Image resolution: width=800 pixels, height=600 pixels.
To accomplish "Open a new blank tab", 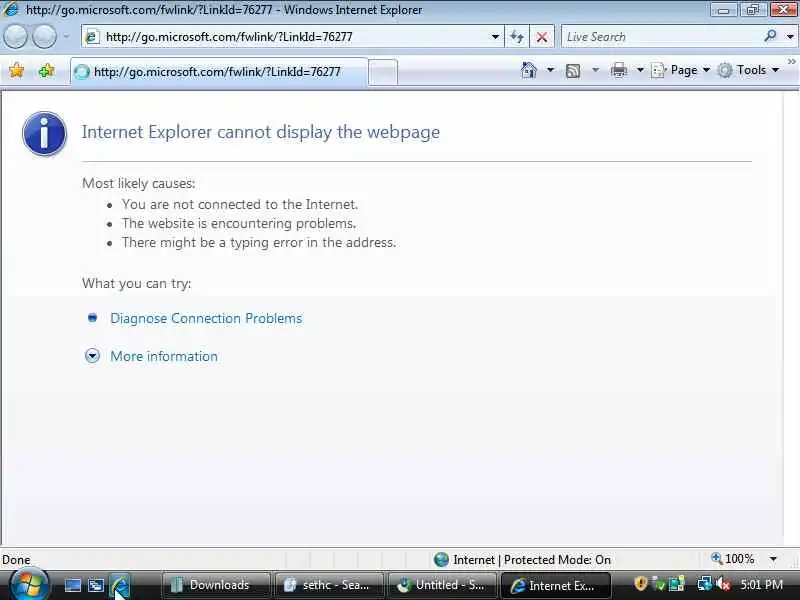I will click(383, 72).
